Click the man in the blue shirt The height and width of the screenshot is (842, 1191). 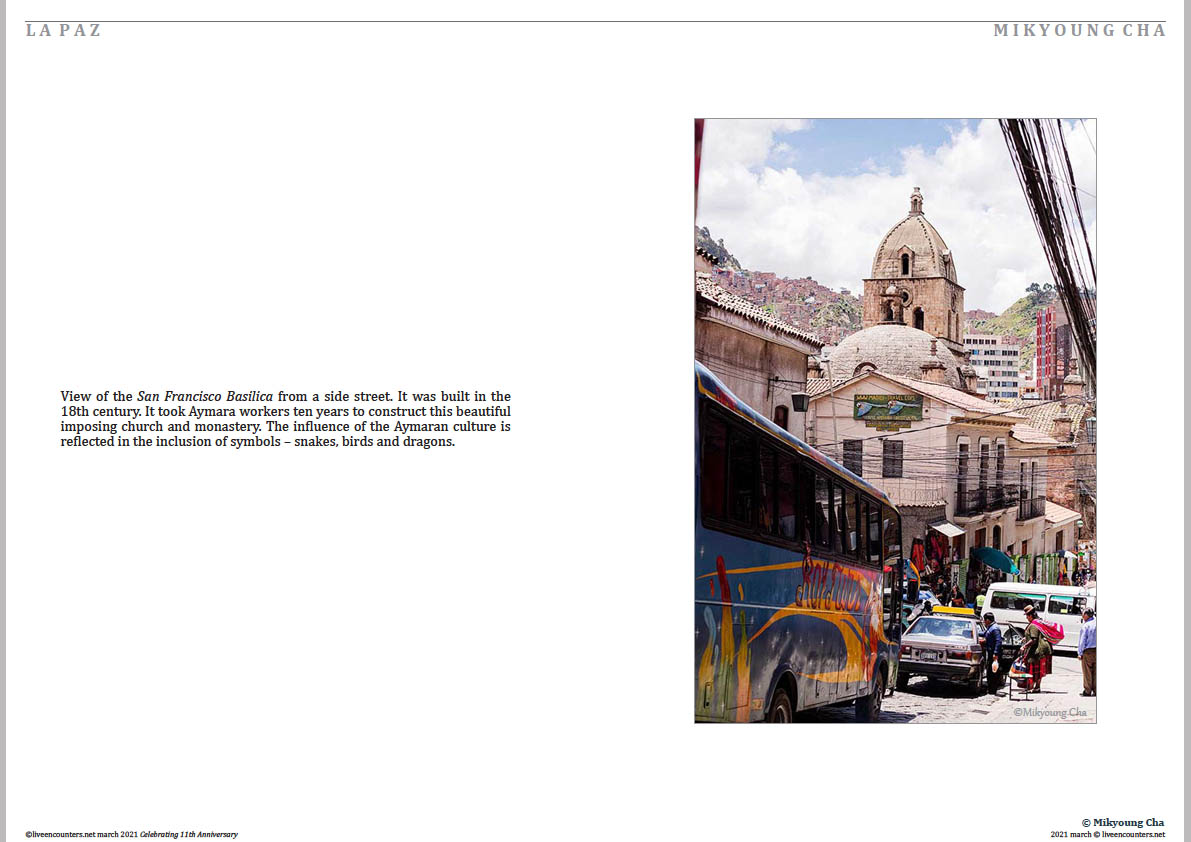[1087, 650]
